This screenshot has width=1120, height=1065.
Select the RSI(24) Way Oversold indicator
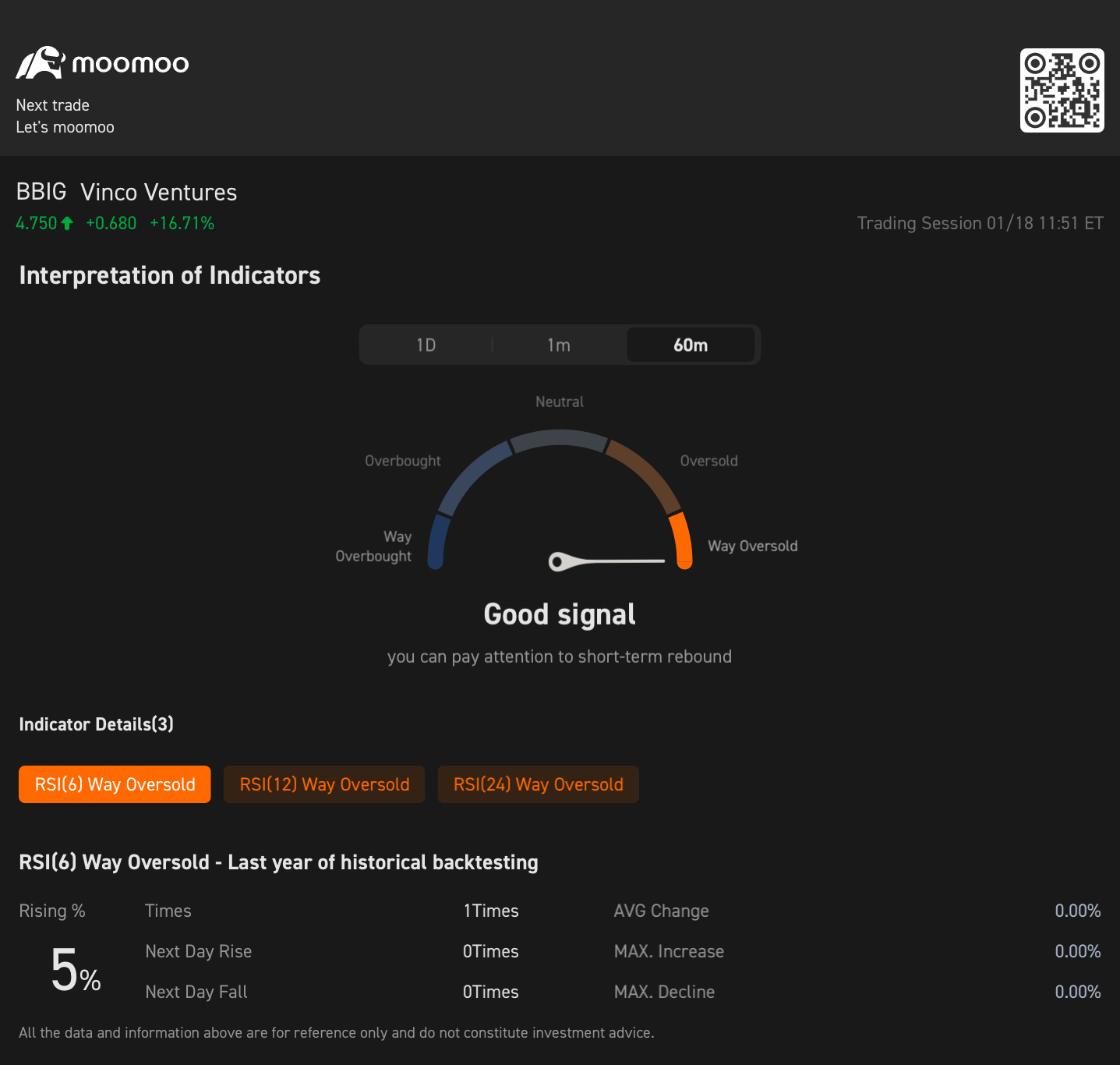coord(539,784)
